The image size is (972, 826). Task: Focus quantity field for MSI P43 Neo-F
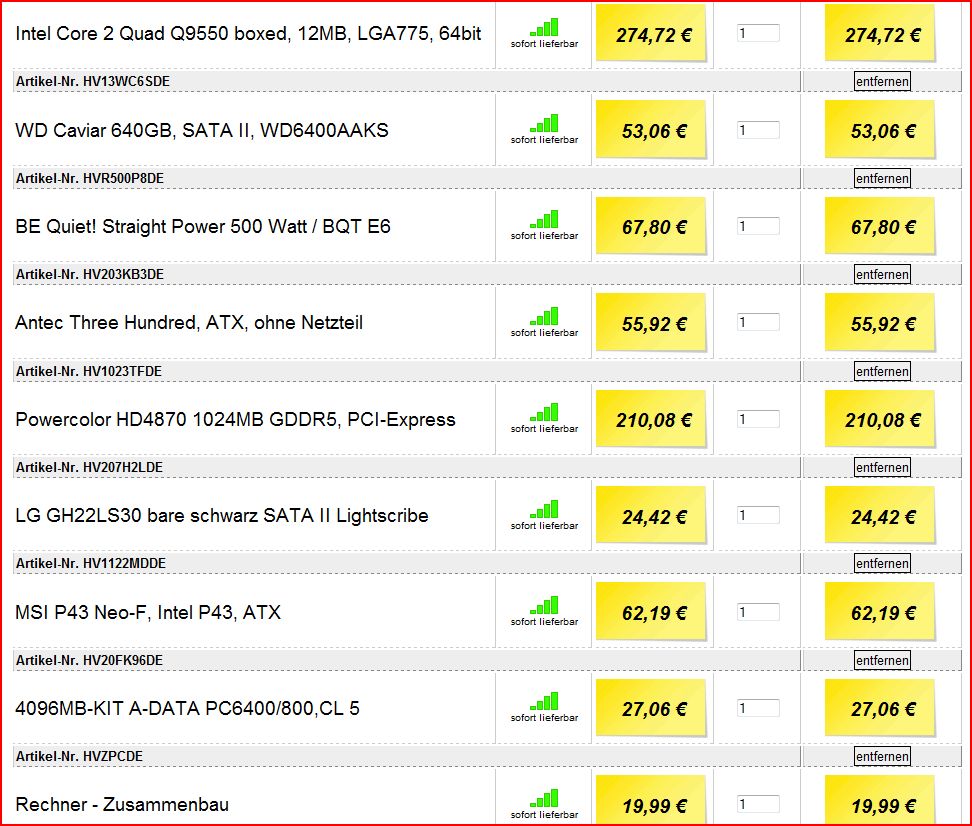758,612
